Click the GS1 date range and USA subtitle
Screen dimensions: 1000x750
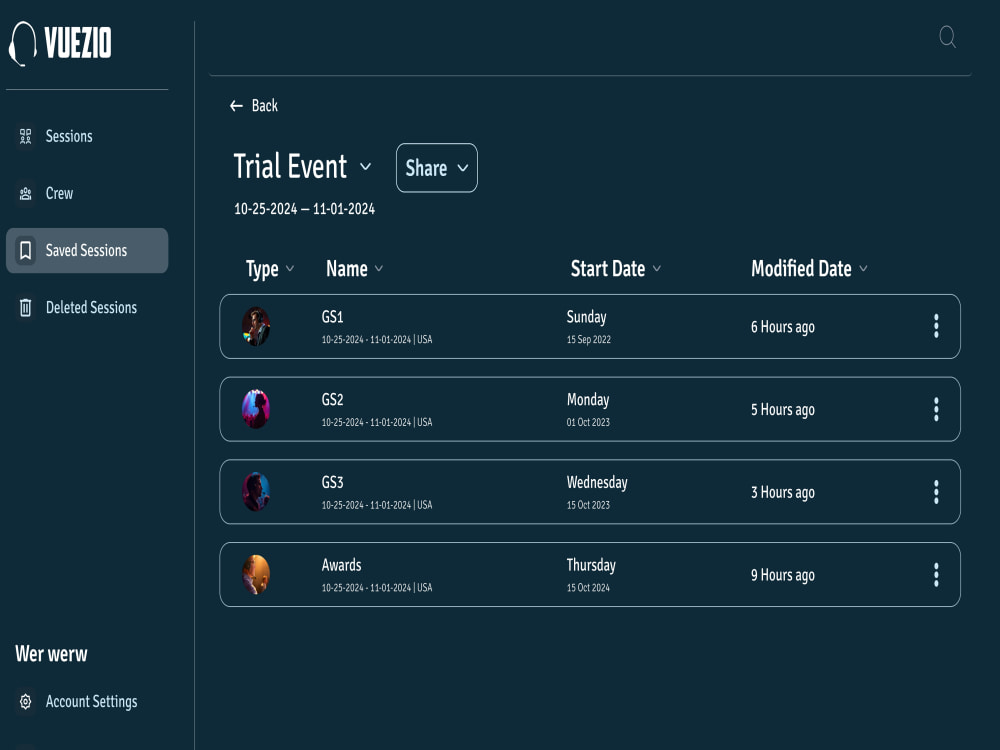pos(377,339)
